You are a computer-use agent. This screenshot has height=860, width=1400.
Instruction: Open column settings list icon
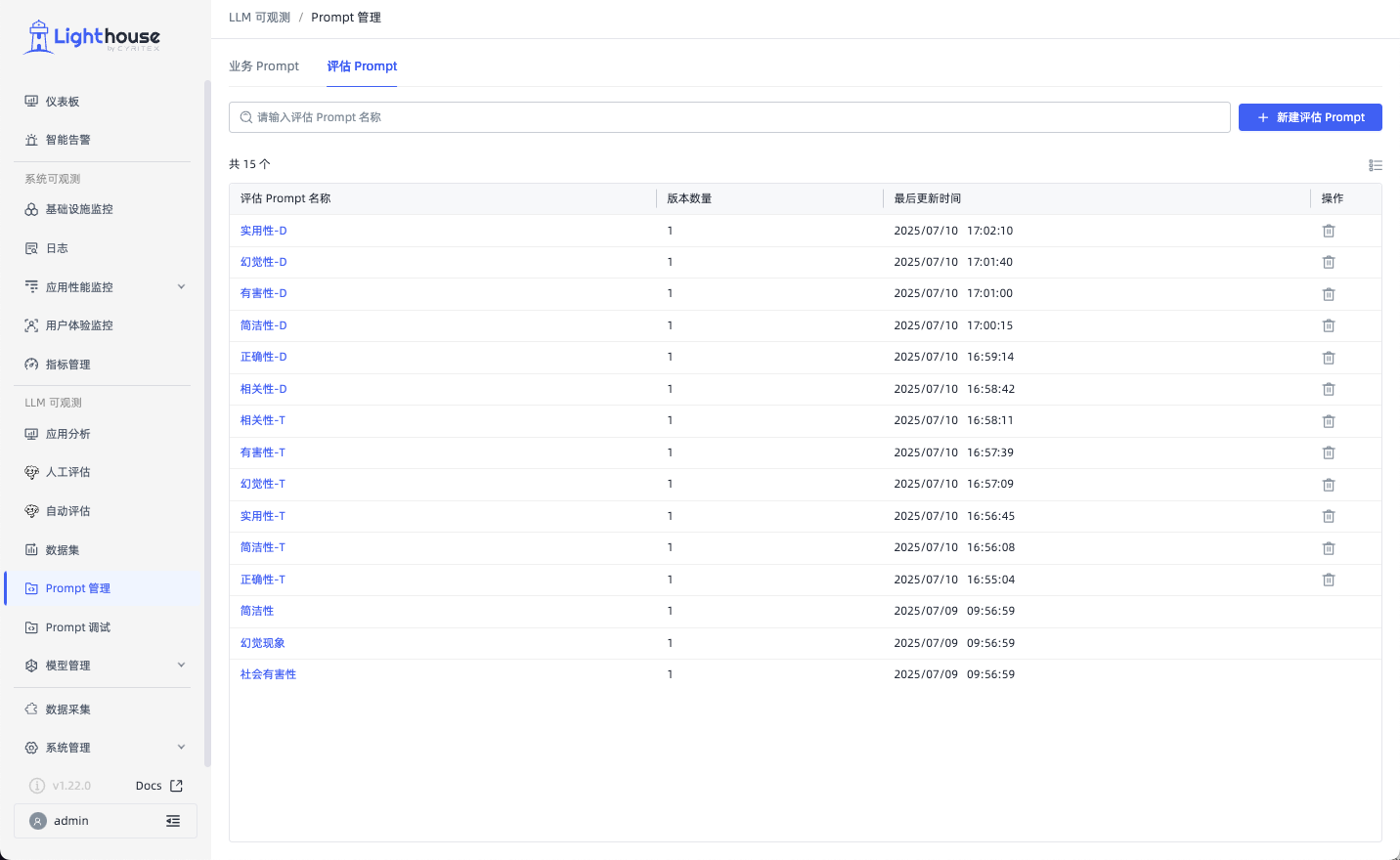pos(1376,165)
